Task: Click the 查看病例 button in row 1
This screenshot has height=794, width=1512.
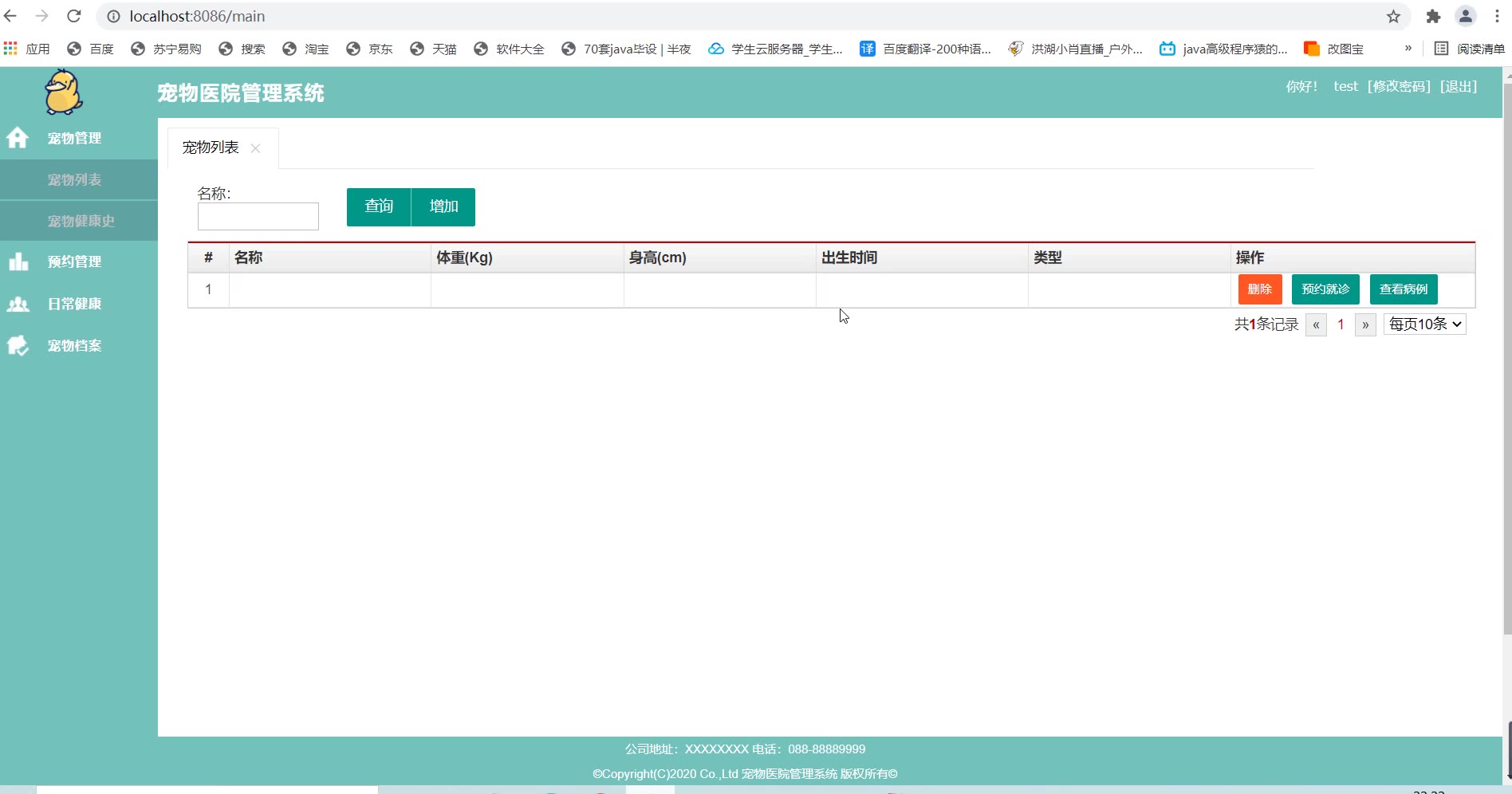Action: click(x=1404, y=289)
